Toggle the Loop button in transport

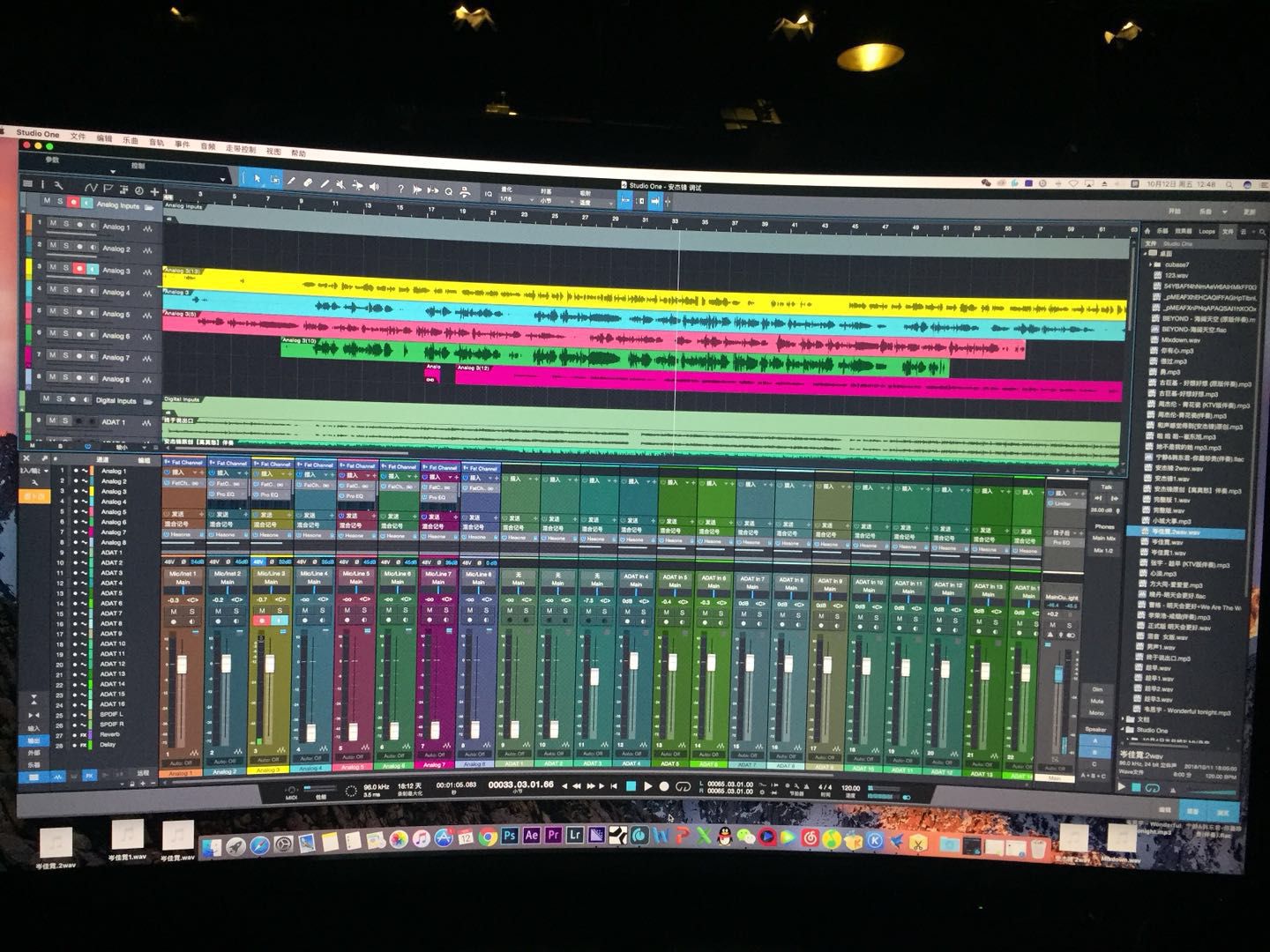tap(684, 786)
